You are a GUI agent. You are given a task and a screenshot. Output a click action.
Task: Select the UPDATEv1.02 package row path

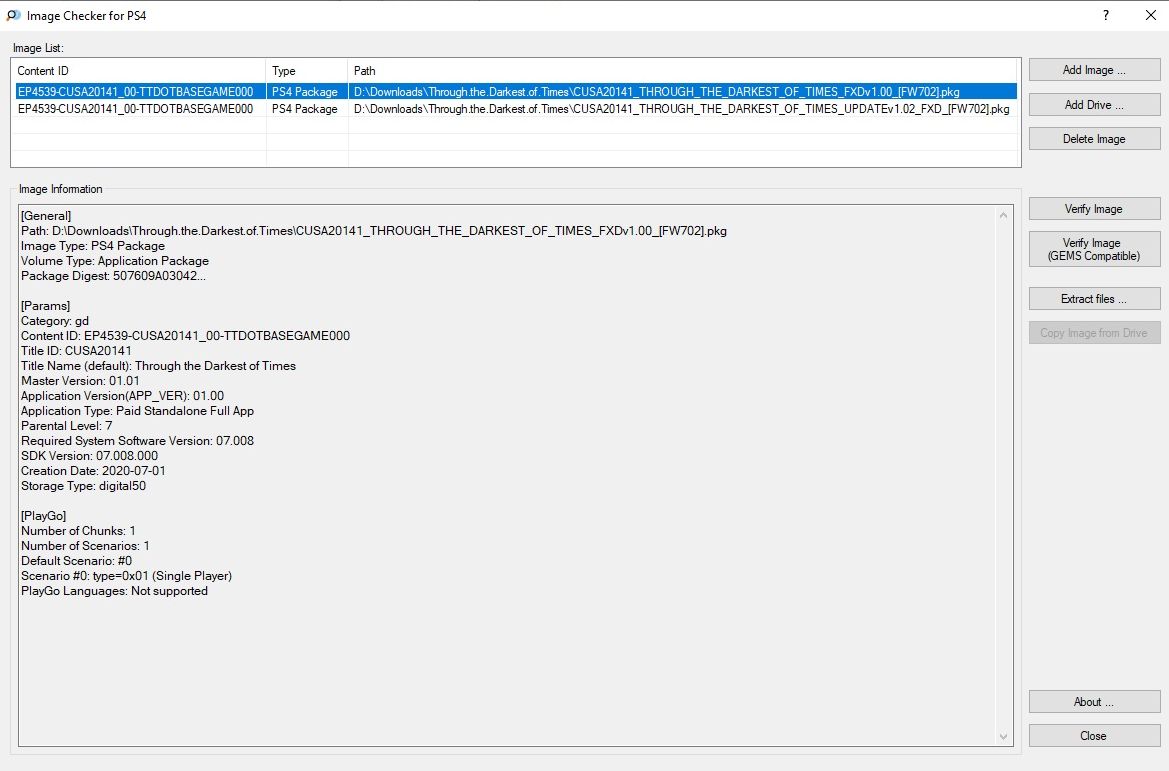pos(681,109)
